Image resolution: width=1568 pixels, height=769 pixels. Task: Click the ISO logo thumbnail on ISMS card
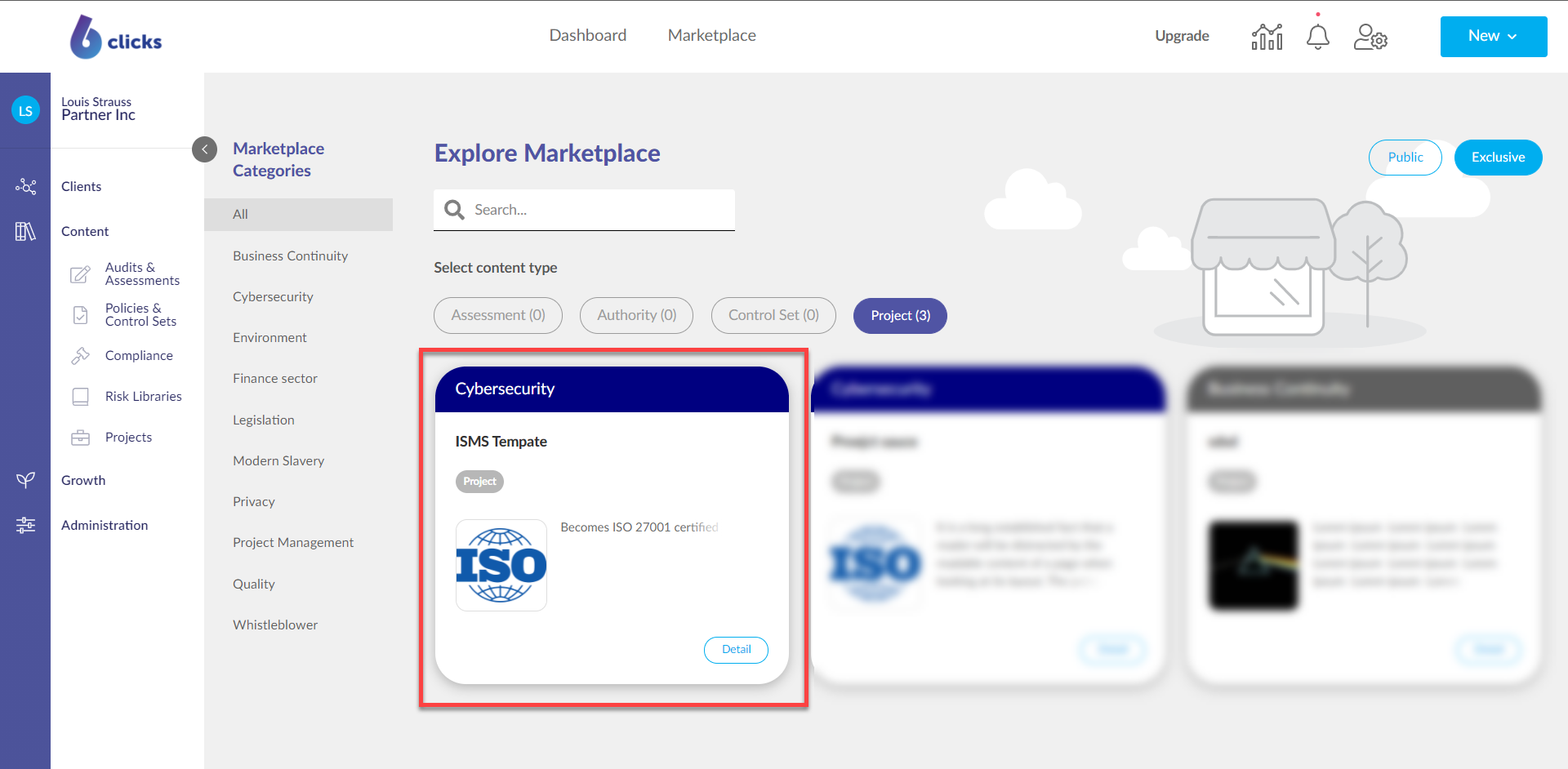[501, 565]
